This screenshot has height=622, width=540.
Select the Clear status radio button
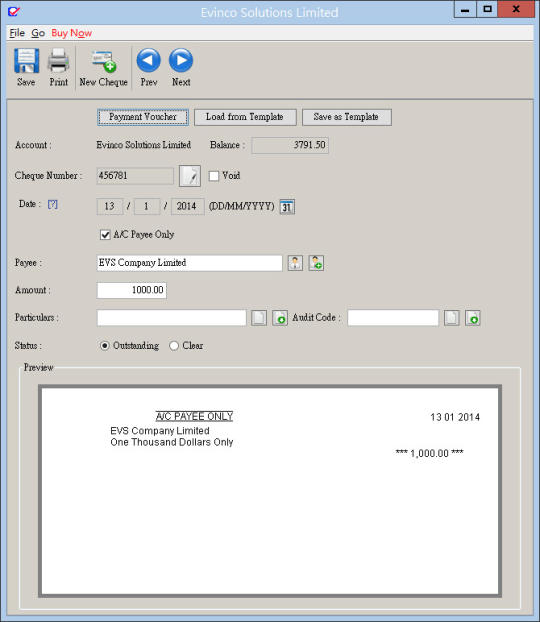click(174, 346)
